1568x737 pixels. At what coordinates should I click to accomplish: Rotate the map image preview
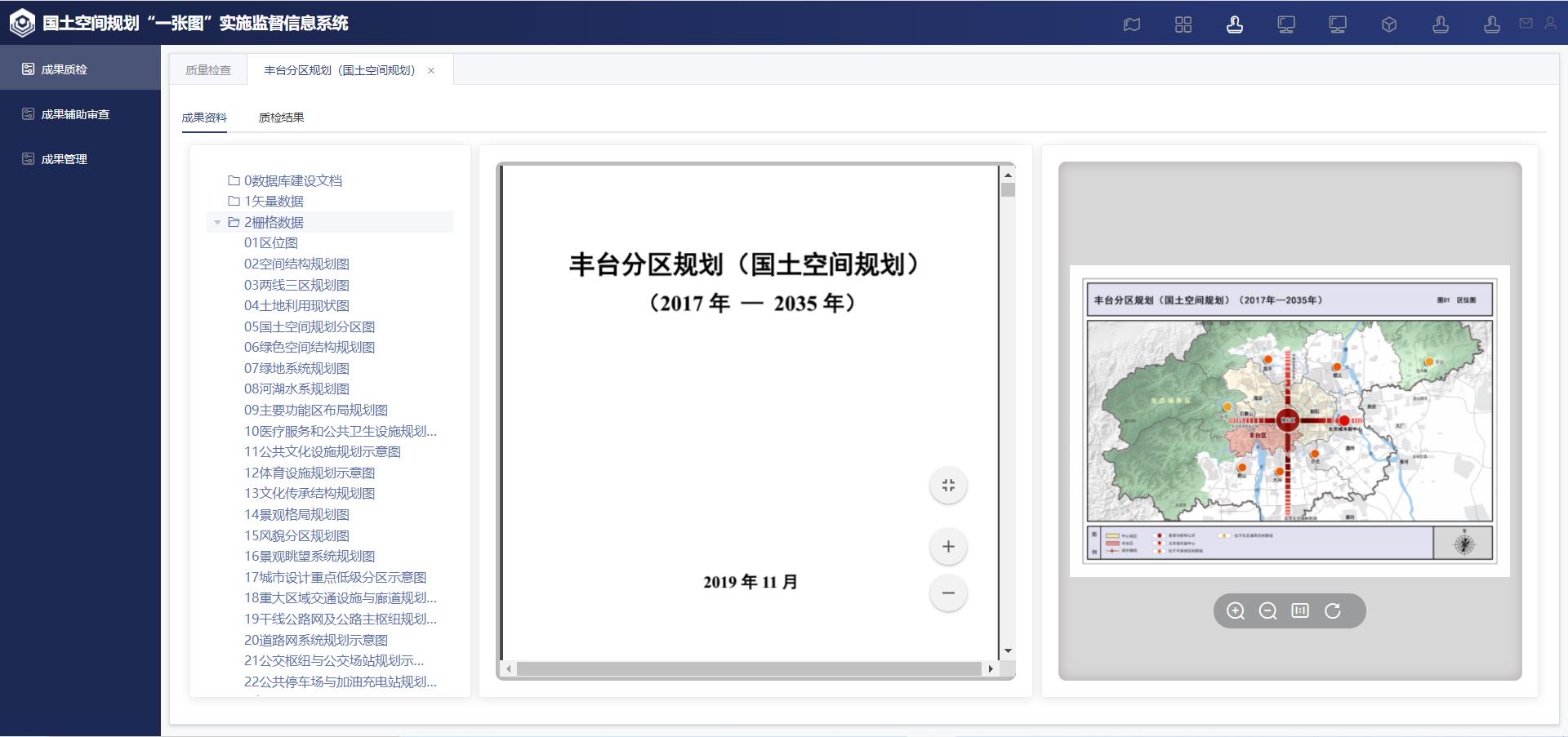pos(1333,611)
